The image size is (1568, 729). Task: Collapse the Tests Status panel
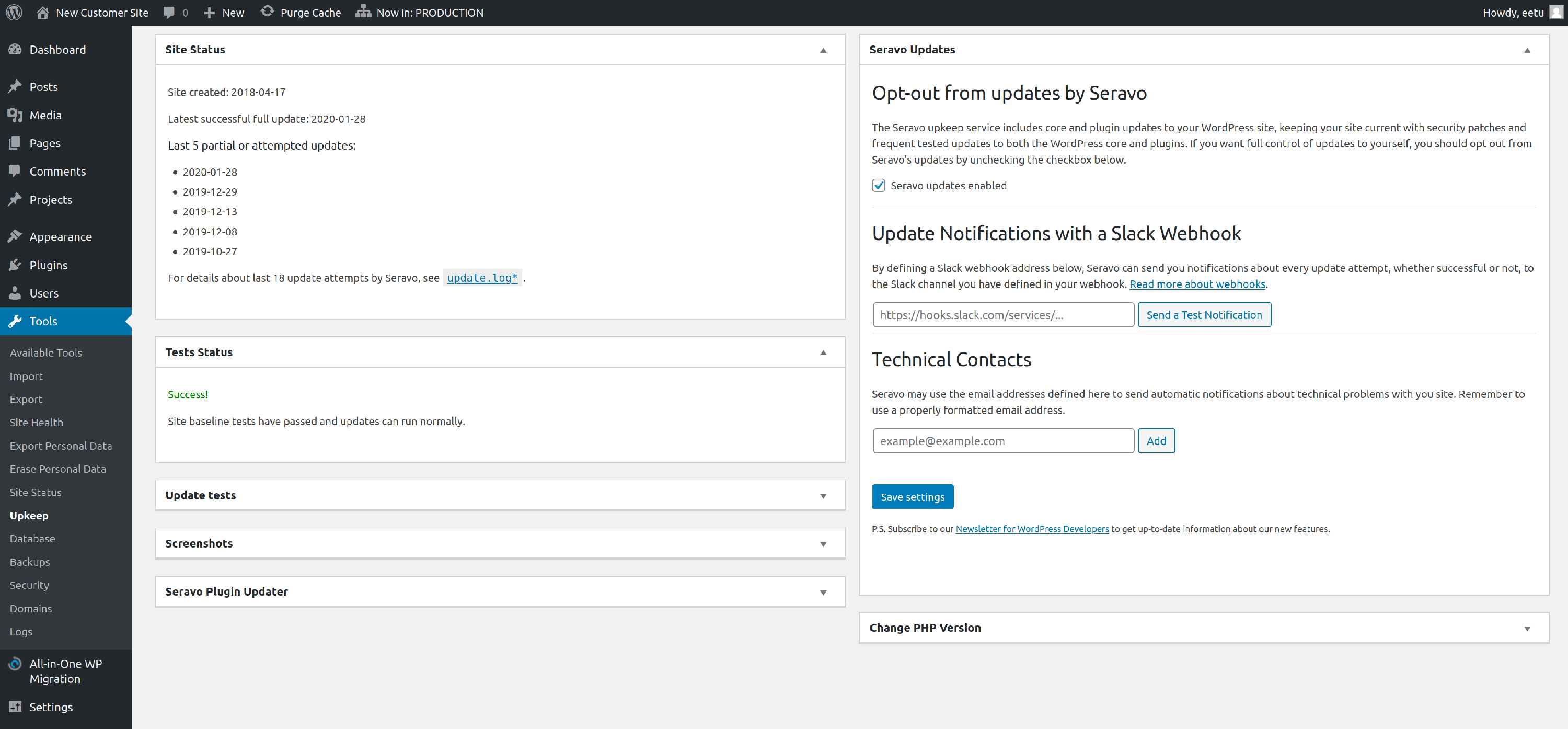click(823, 352)
